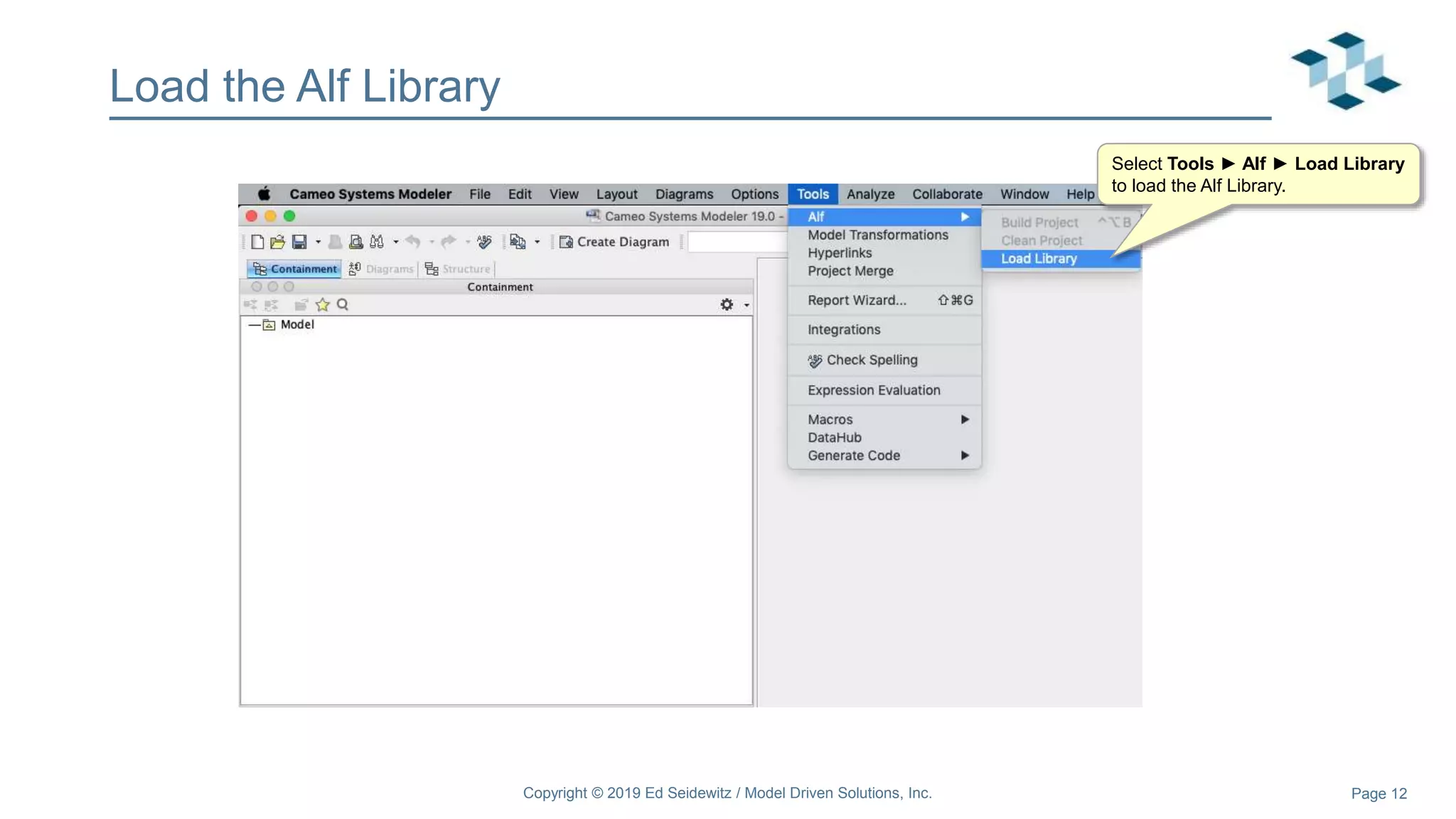
Task: Click Clean Project in Alf submenu
Action: click(x=1061, y=241)
